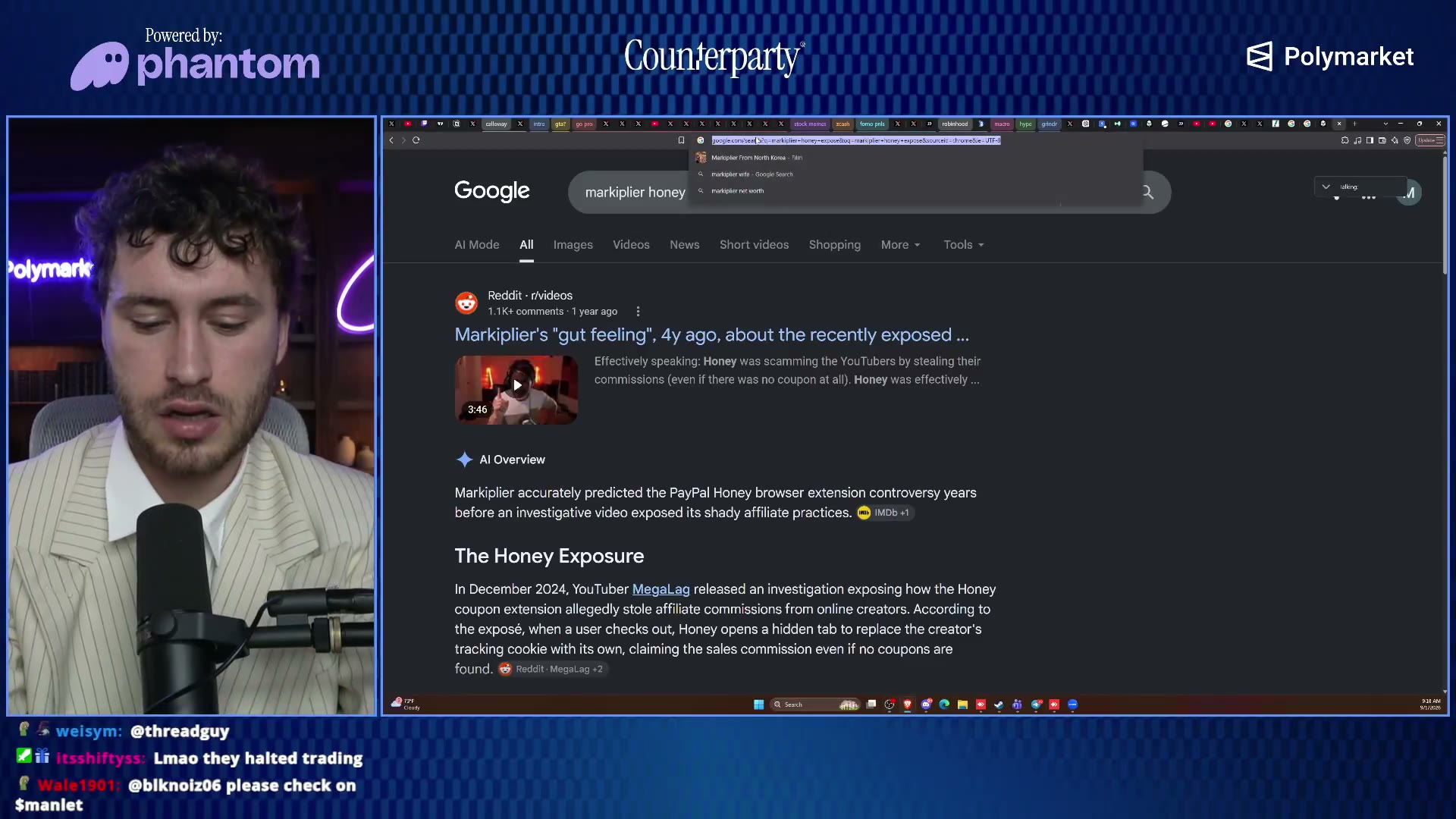1456x819 pixels.
Task: Open the browser extensions puzzle icon
Action: point(1345,140)
